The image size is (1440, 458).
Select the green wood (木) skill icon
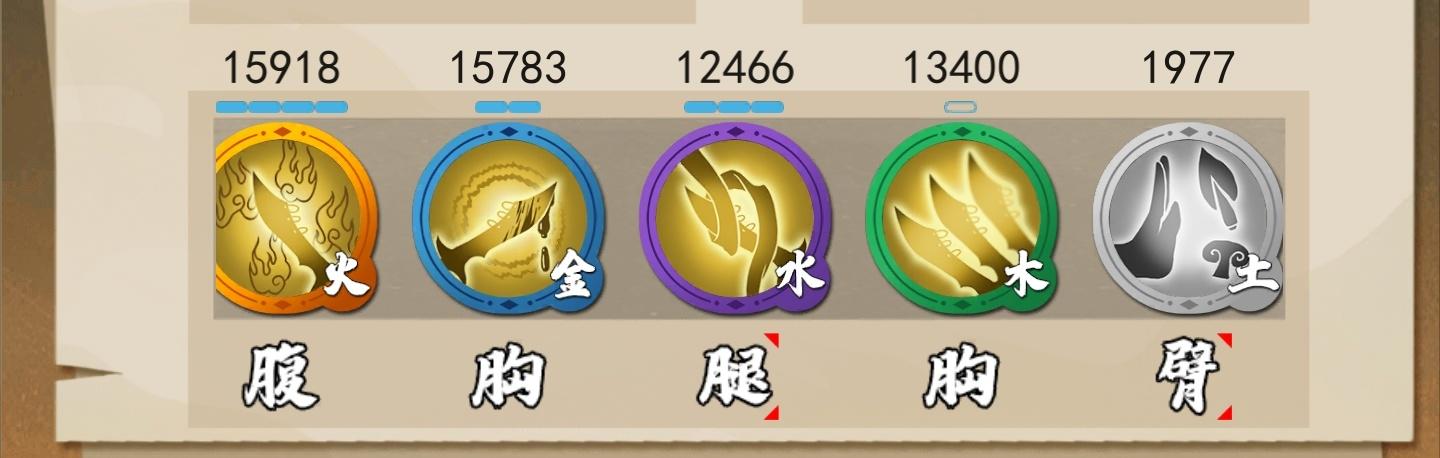point(962,219)
